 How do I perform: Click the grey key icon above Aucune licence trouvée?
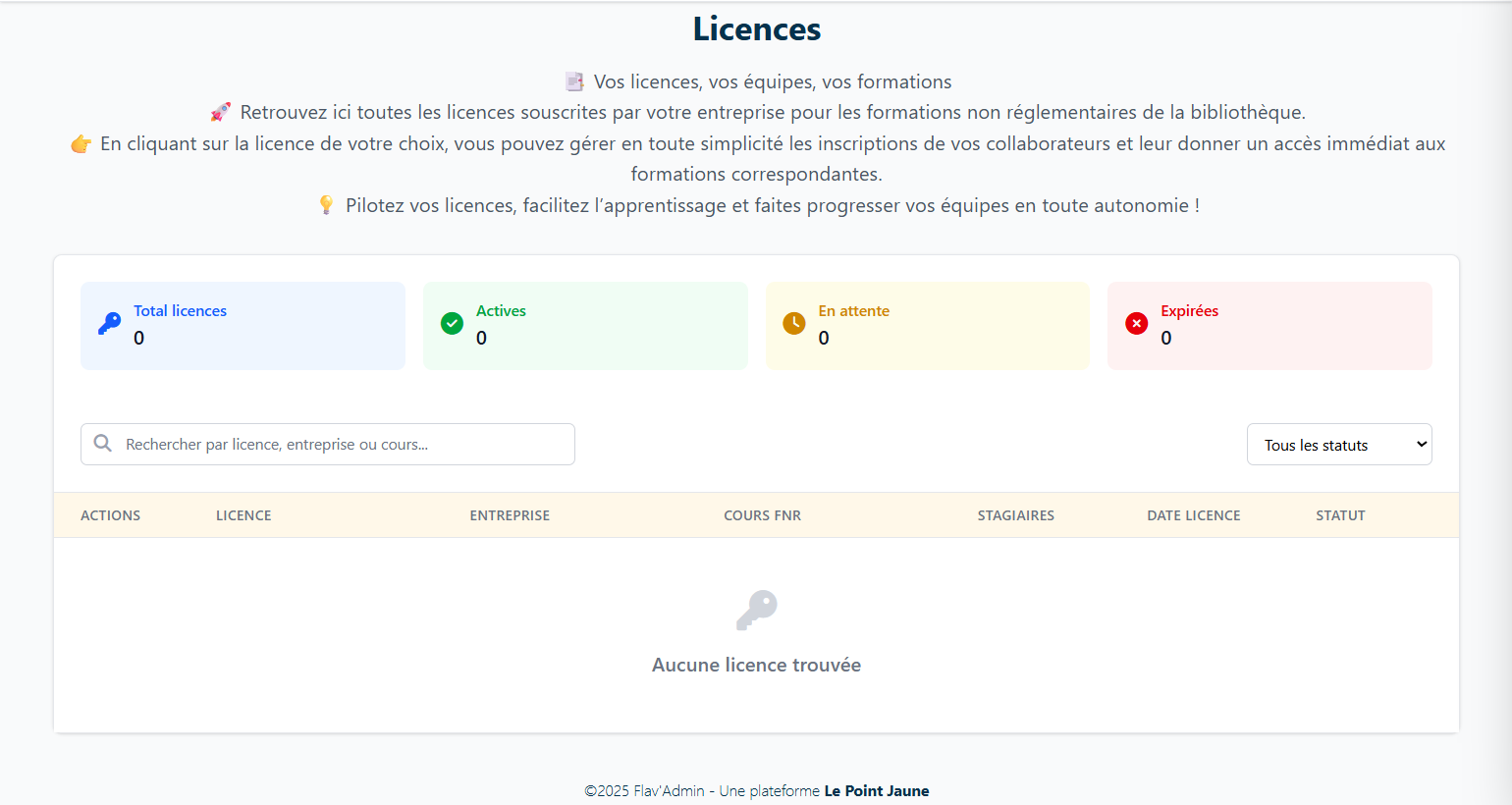pyautogui.click(x=757, y=610)
